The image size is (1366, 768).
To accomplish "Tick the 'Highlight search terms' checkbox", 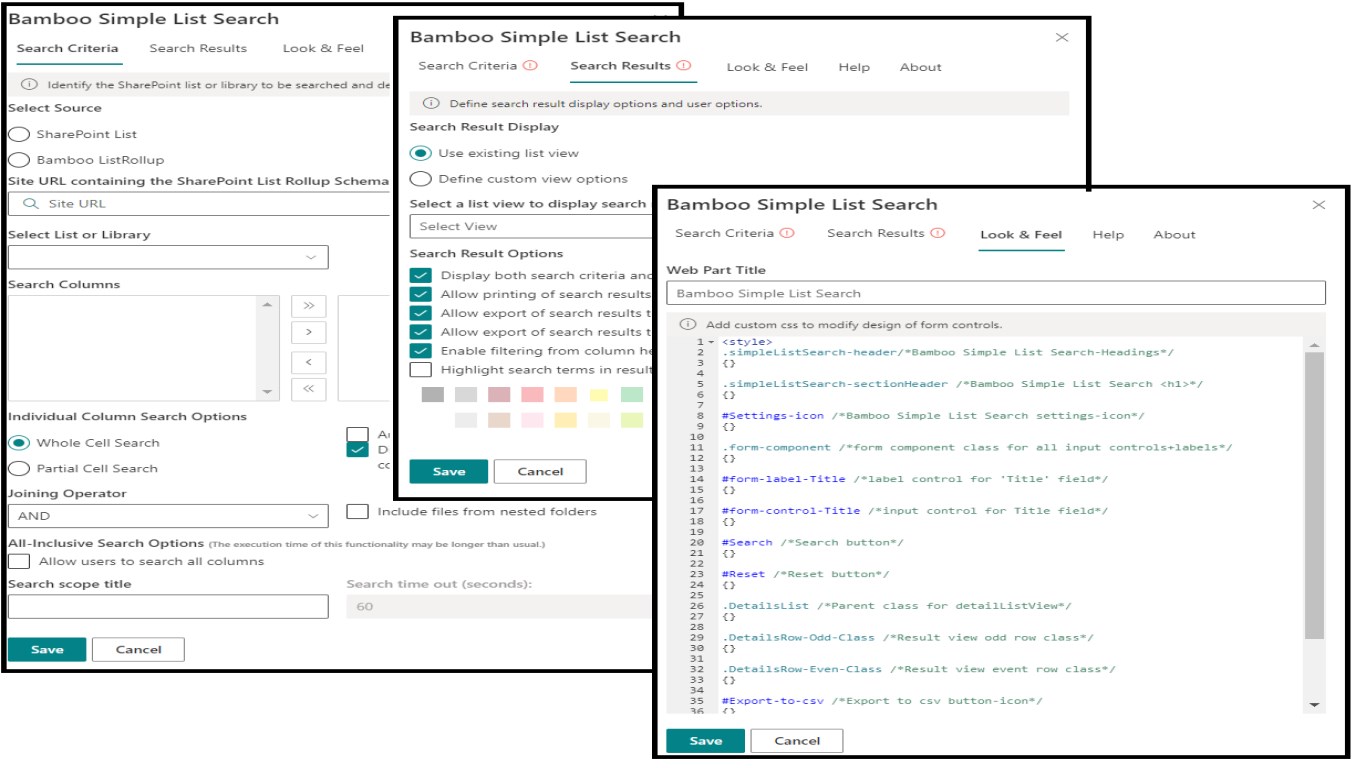I will [421, 370].
